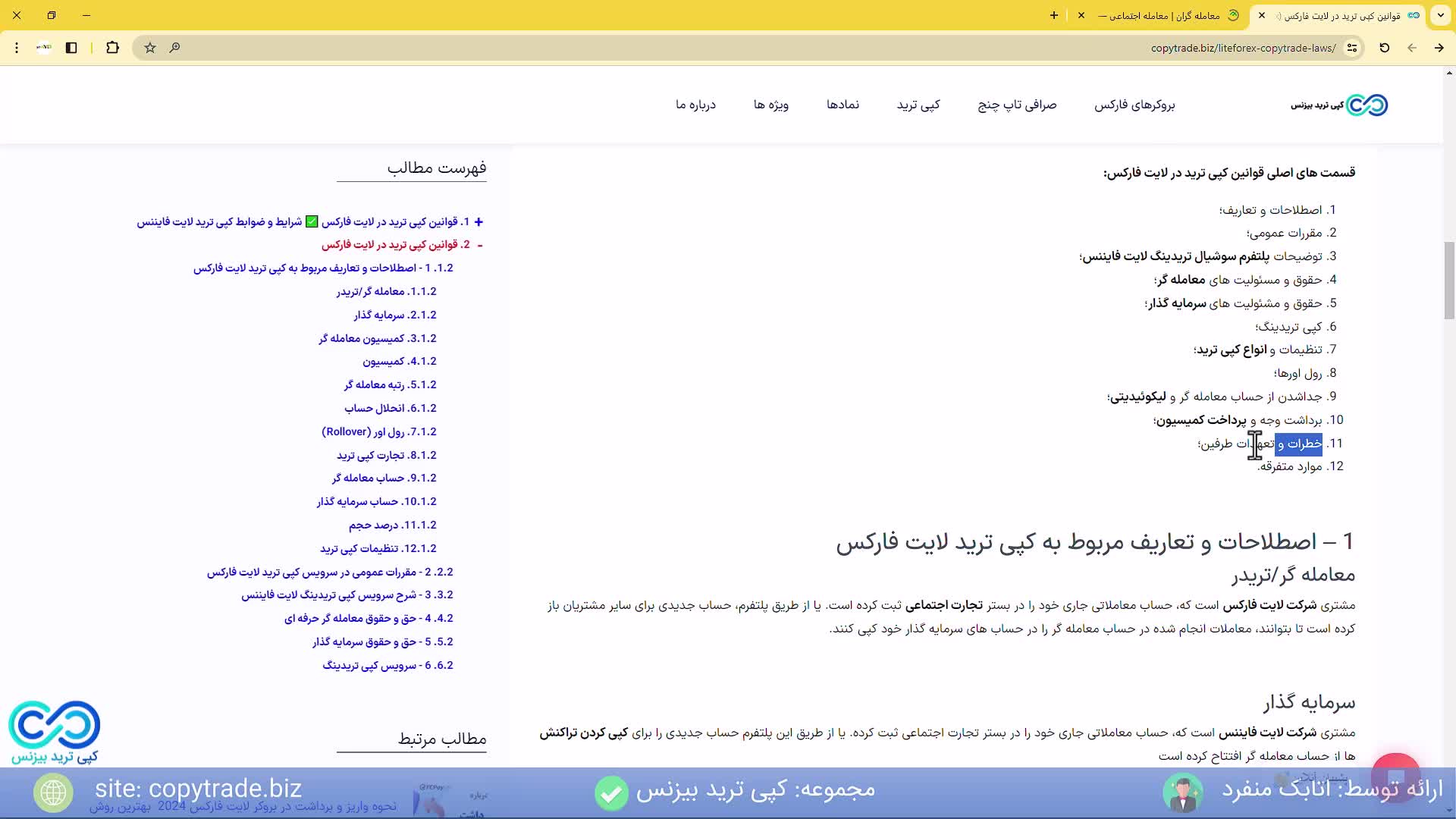This screenshot has width=1456, height=819.
Task: Open the three-dot browser menu
Action: pyautogui.click(x=17, y=48)
